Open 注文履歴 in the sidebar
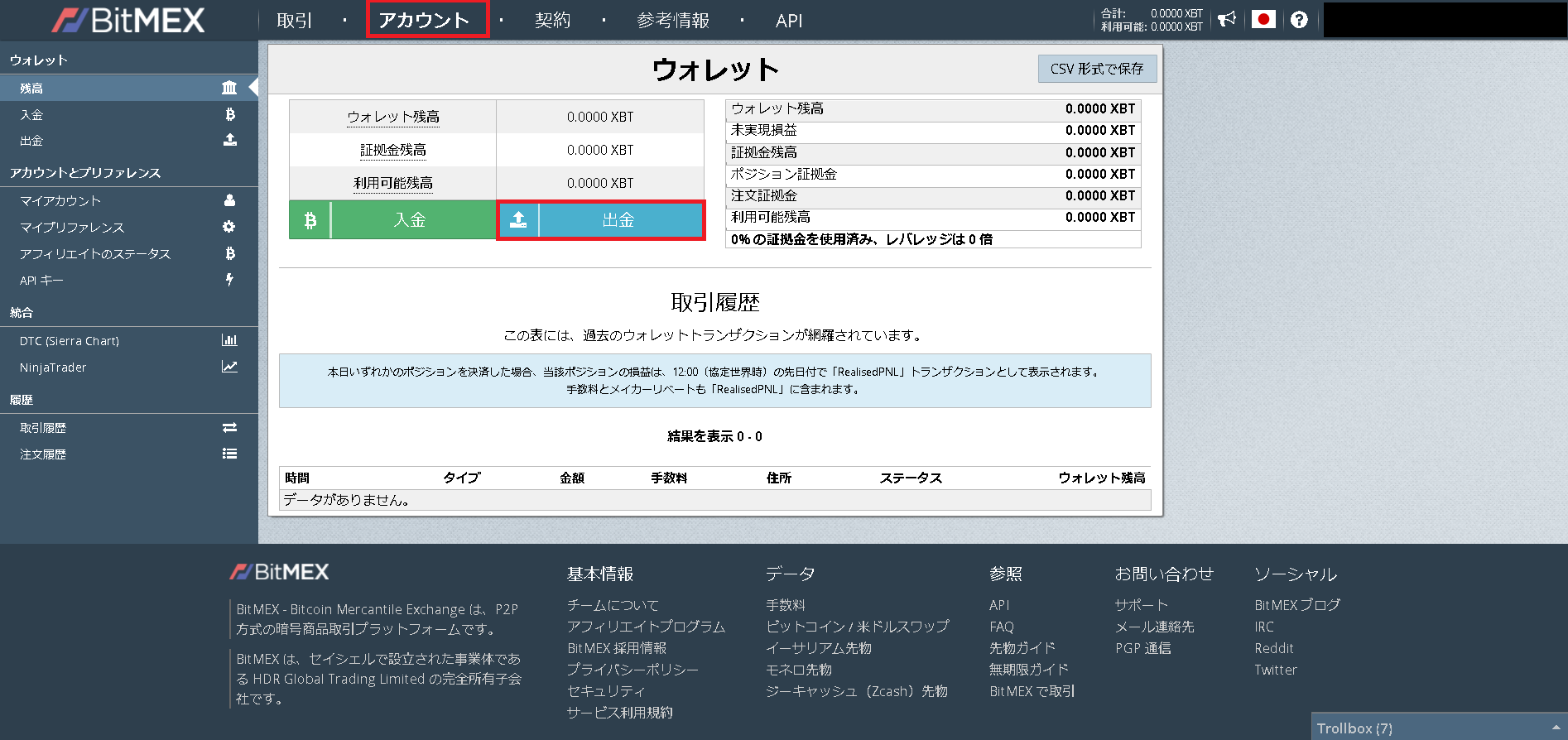This screenshot has width=1568, height=740. click(x=129, y=454)
